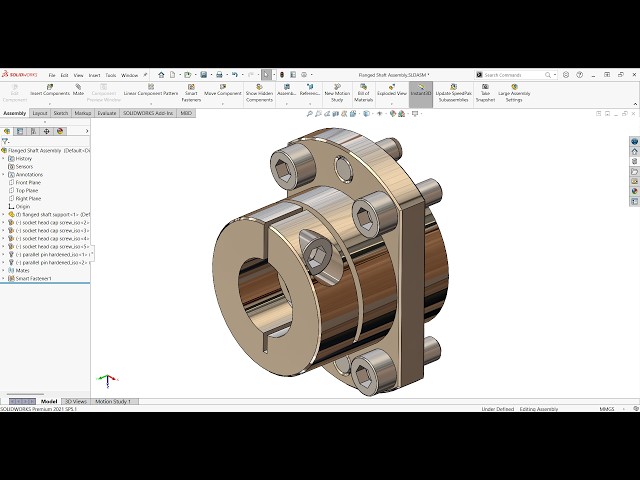Open the search options dropdown arrow
The width and height of the screenshot is (640, 480).
pyautogui.click(x=555, y=75)
